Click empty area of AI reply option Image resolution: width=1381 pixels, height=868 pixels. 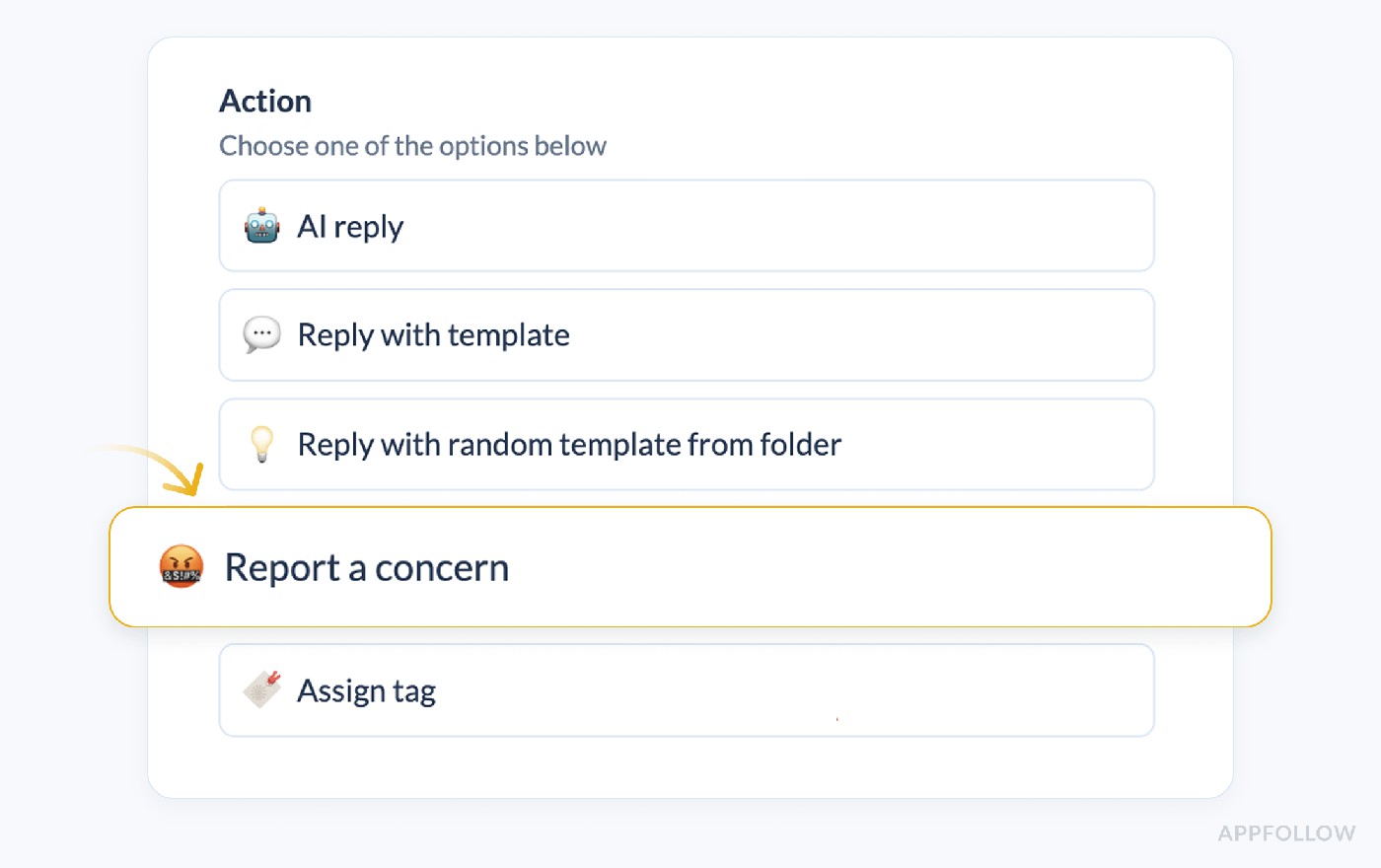[x=779, y=226]
